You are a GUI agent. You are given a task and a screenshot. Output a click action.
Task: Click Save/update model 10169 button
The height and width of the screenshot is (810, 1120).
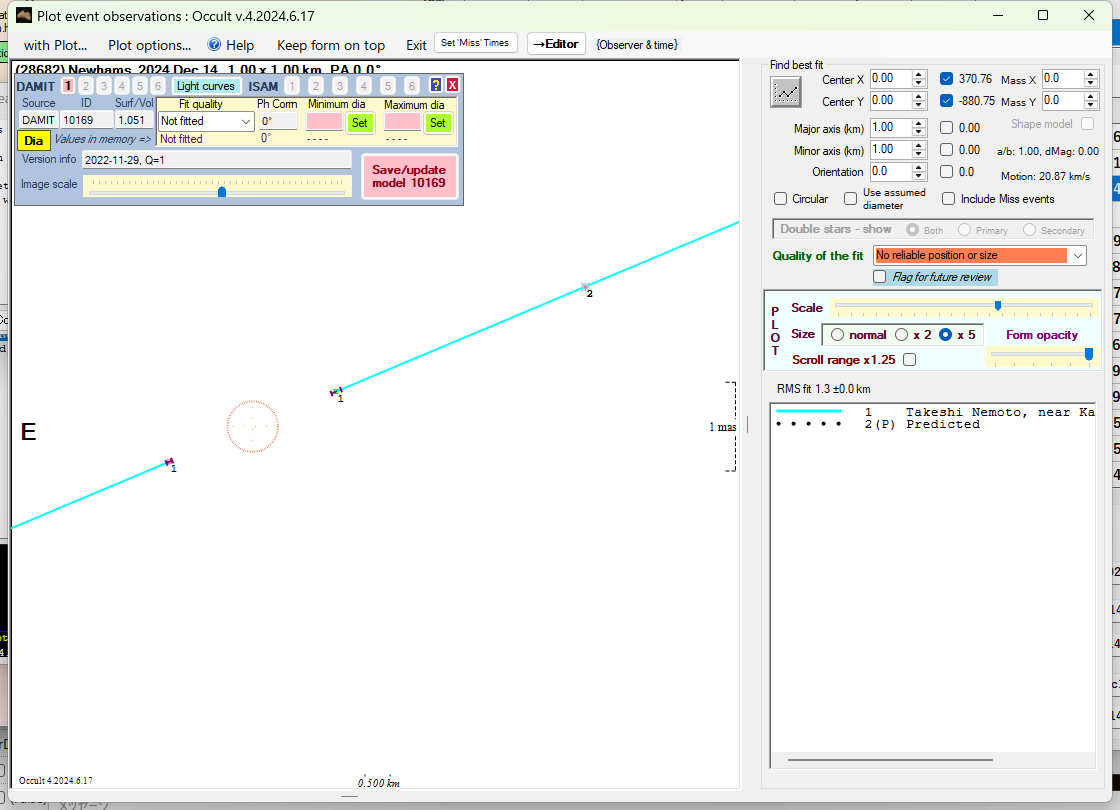coord(409,176)
